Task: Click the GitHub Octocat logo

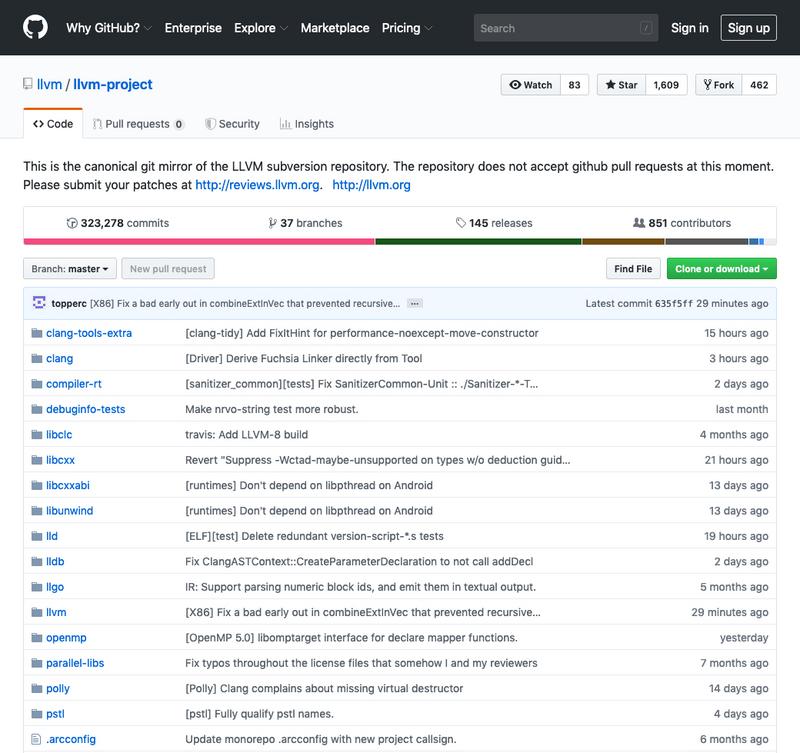Action: point(35,28)
